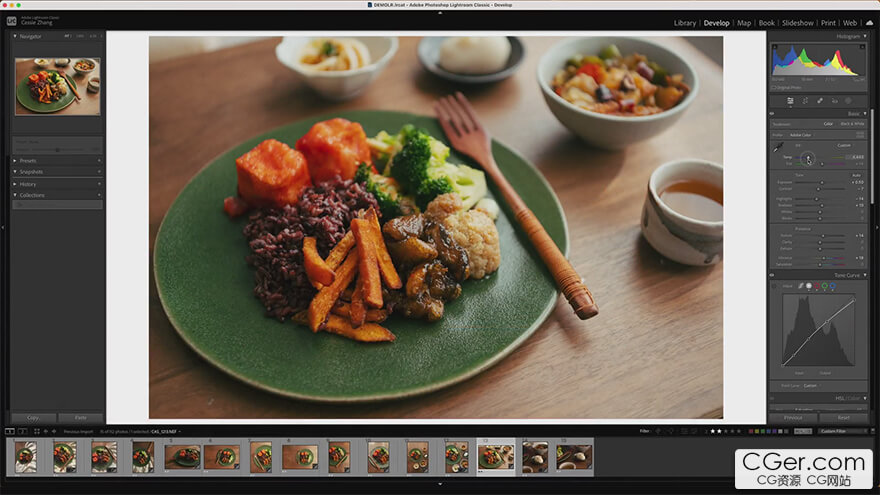Select the Crop Overlay tool

805,100
